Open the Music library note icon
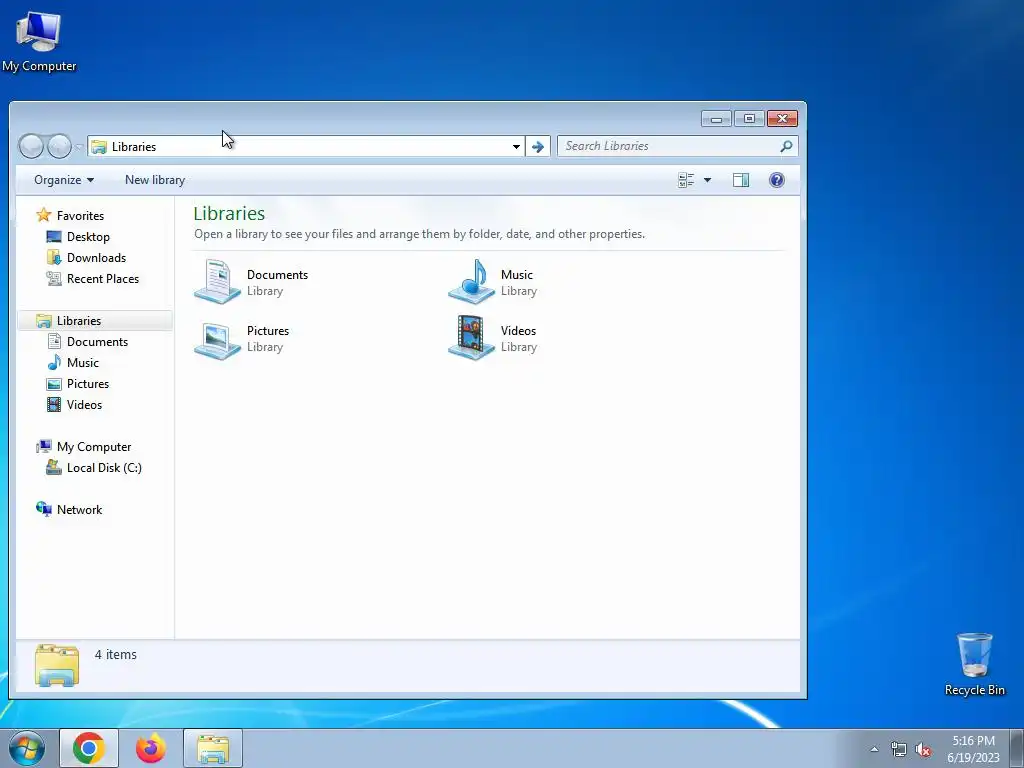1024x768 pixels. pos(472,281)
